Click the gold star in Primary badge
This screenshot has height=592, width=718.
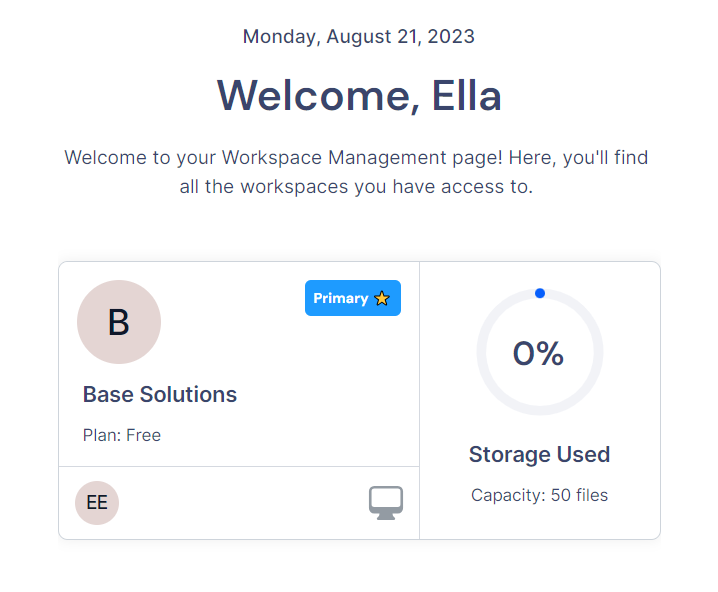tap(382, 298)
